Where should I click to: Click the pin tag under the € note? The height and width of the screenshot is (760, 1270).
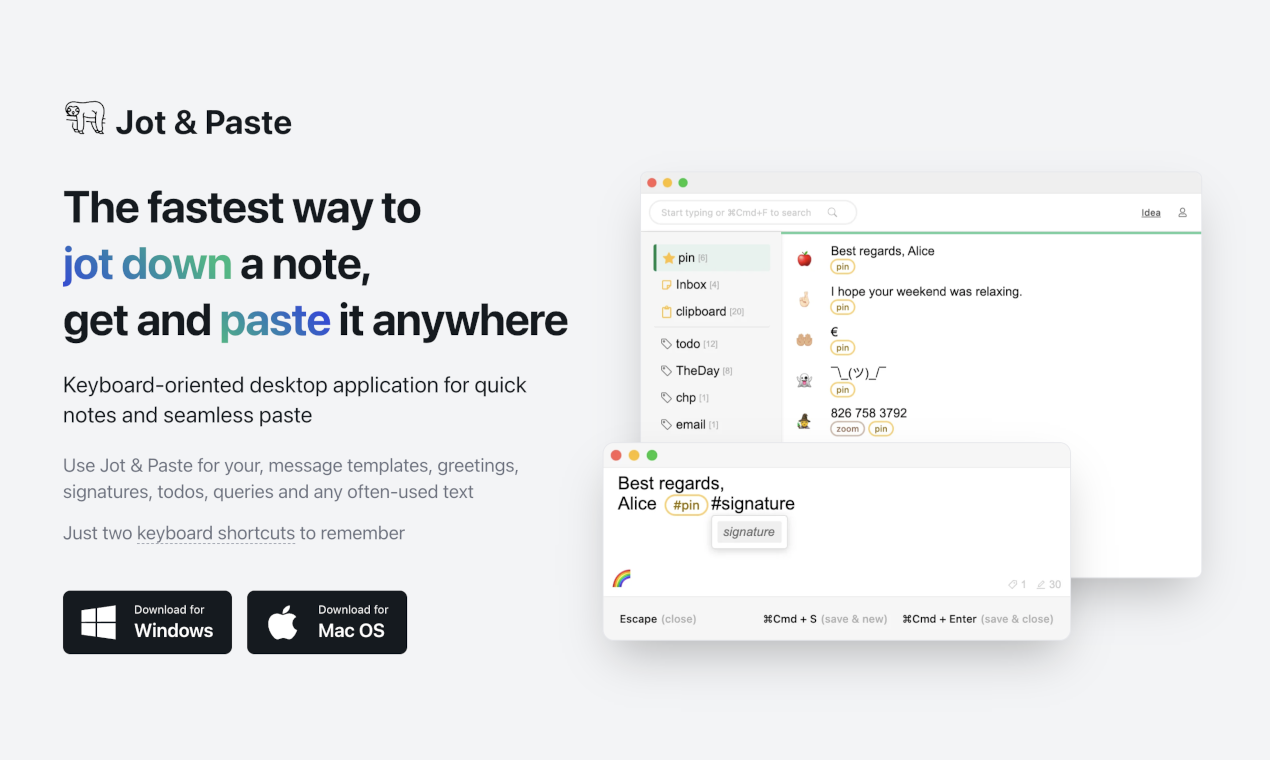click(843, 348)
